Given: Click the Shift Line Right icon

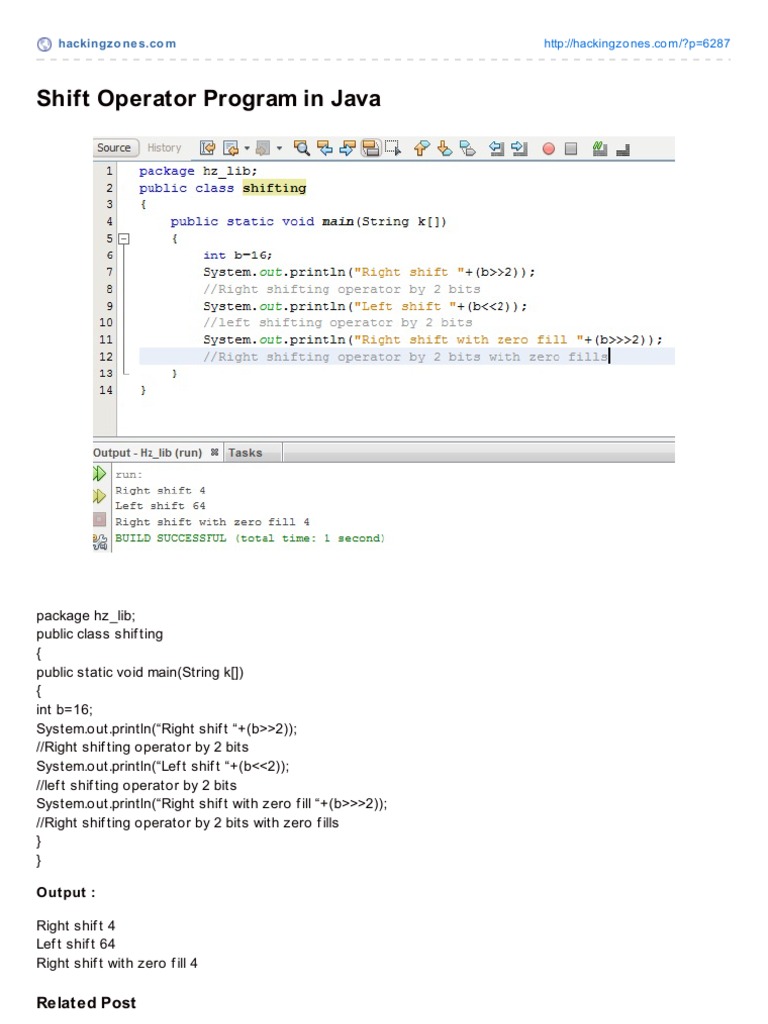Looking at the screenshot, I should tap(519, 148).
